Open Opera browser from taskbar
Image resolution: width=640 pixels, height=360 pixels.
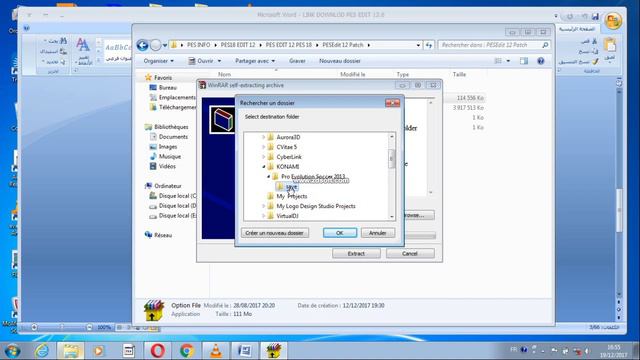coord(158,351)
